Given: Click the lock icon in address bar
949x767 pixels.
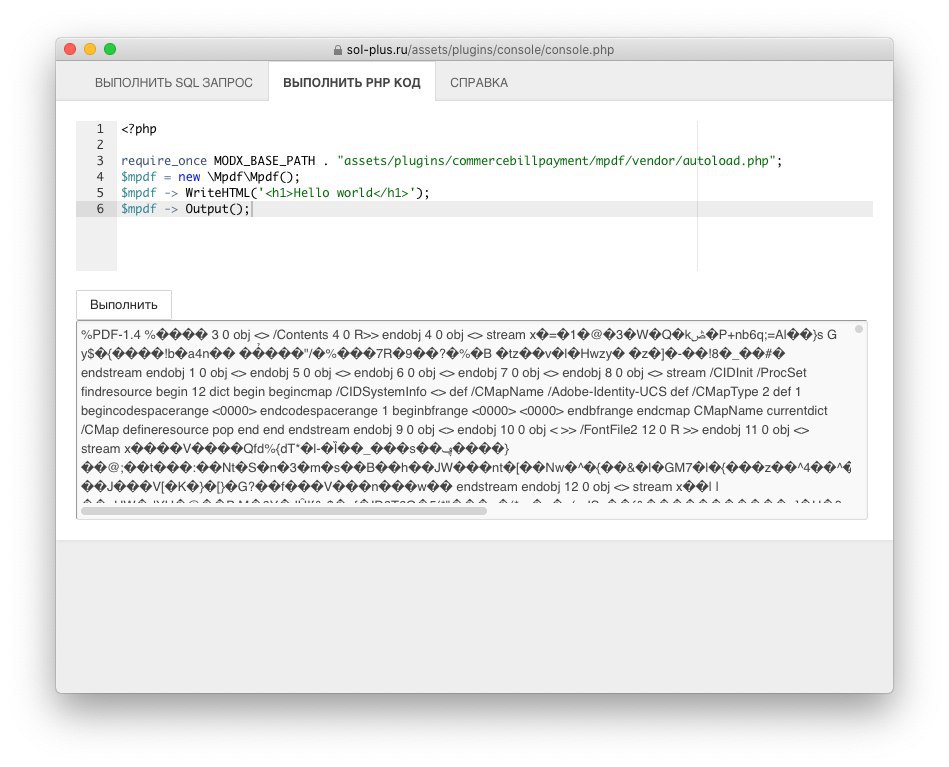Looking at the screenshot, I should 338,50.
